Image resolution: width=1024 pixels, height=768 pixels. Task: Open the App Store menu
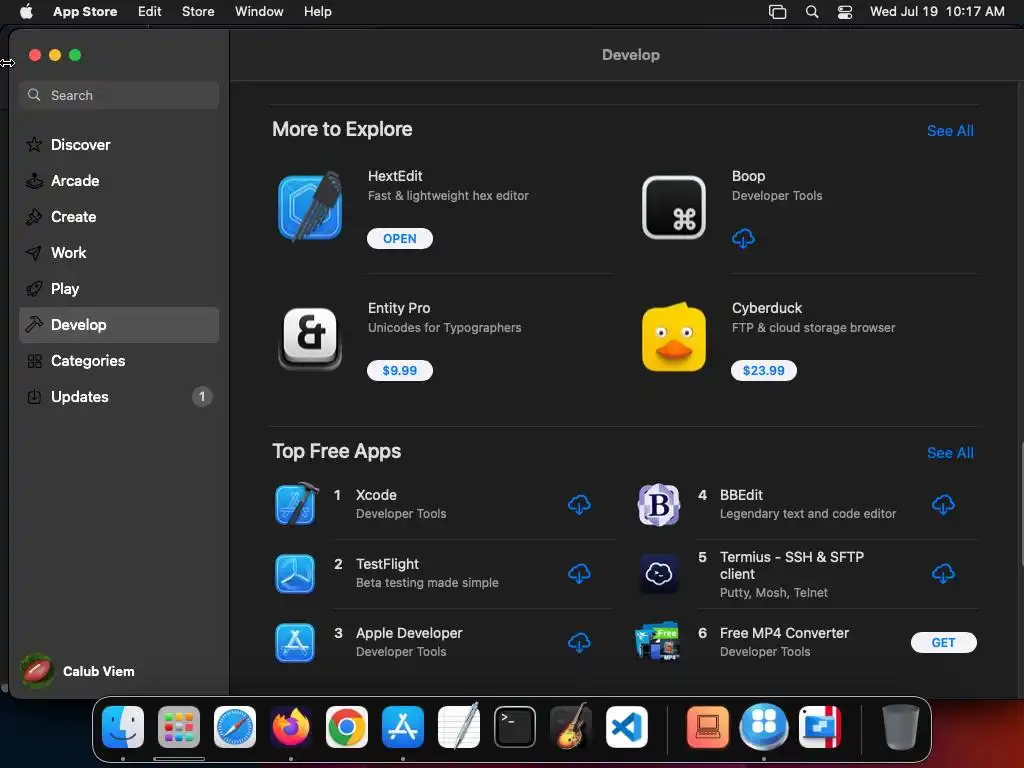pyautogui.click(x=85, y=11)
